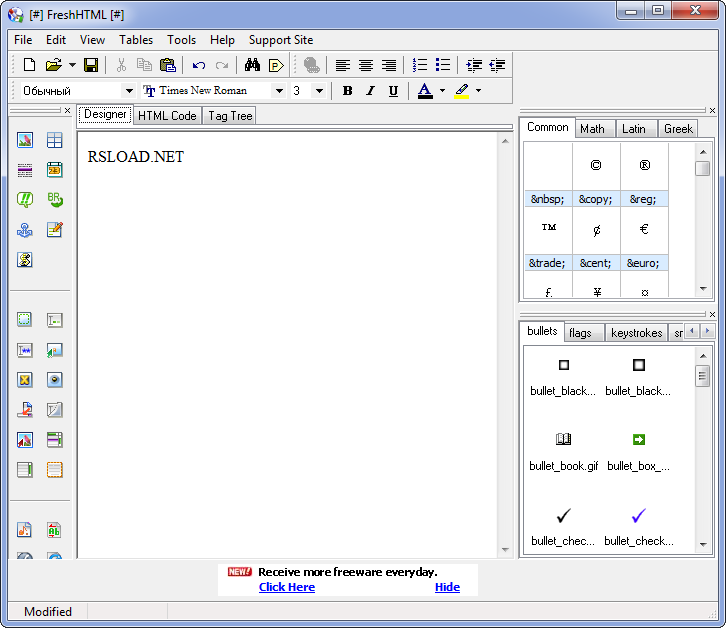
Task: Redo the last undone action
Action: (222, 65)
